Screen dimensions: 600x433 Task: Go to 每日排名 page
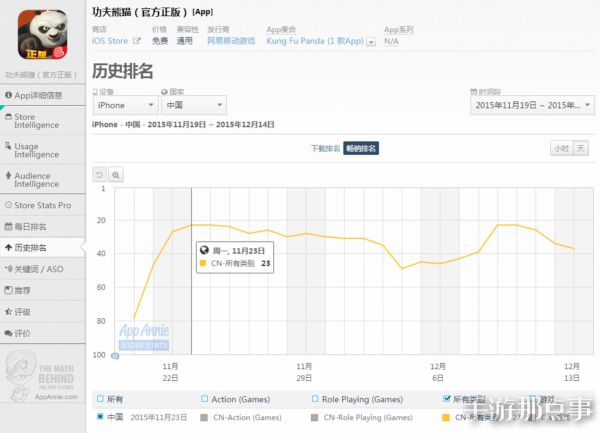tap(42, 227)
